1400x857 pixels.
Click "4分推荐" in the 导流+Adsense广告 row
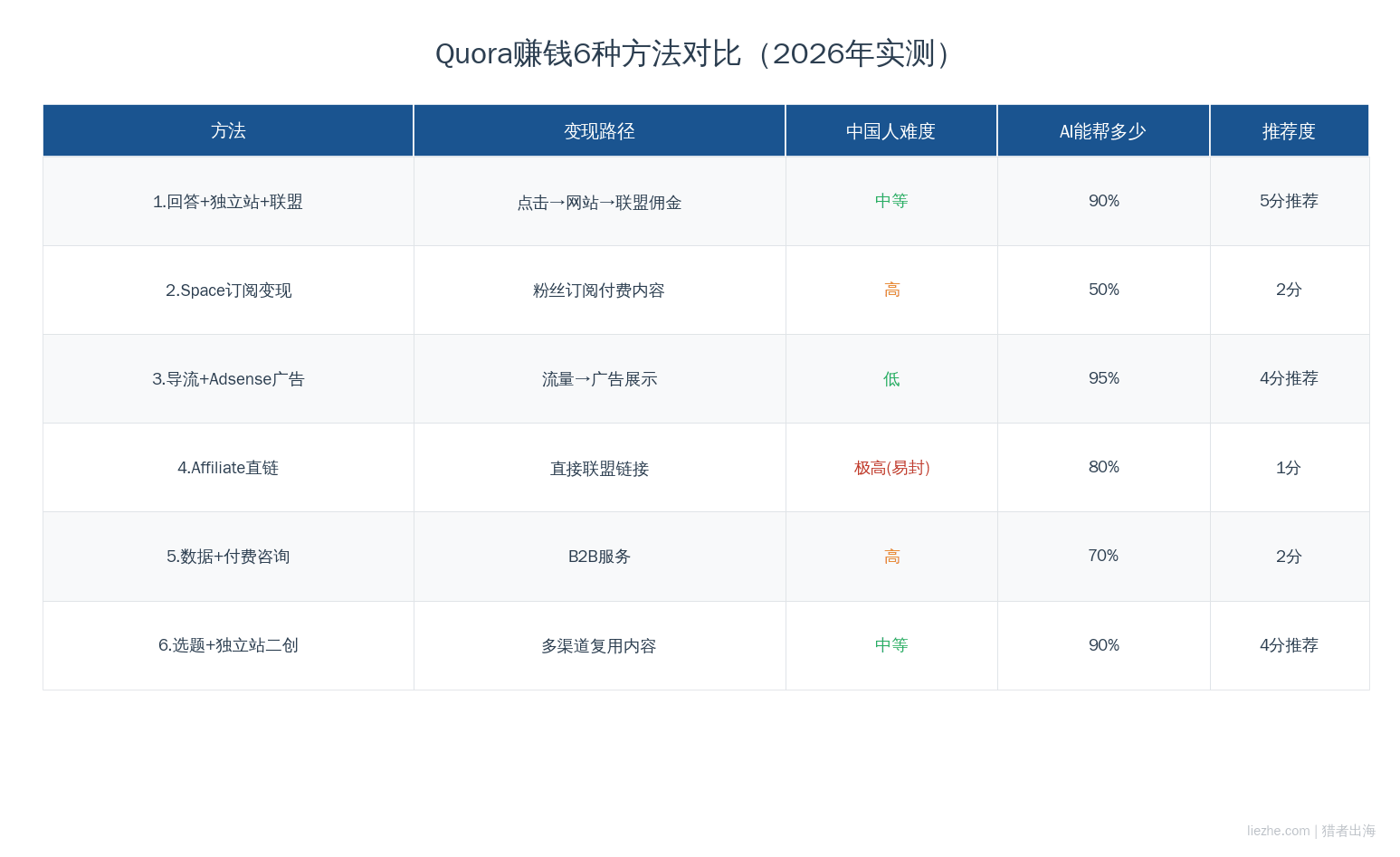coord(1289,378)
